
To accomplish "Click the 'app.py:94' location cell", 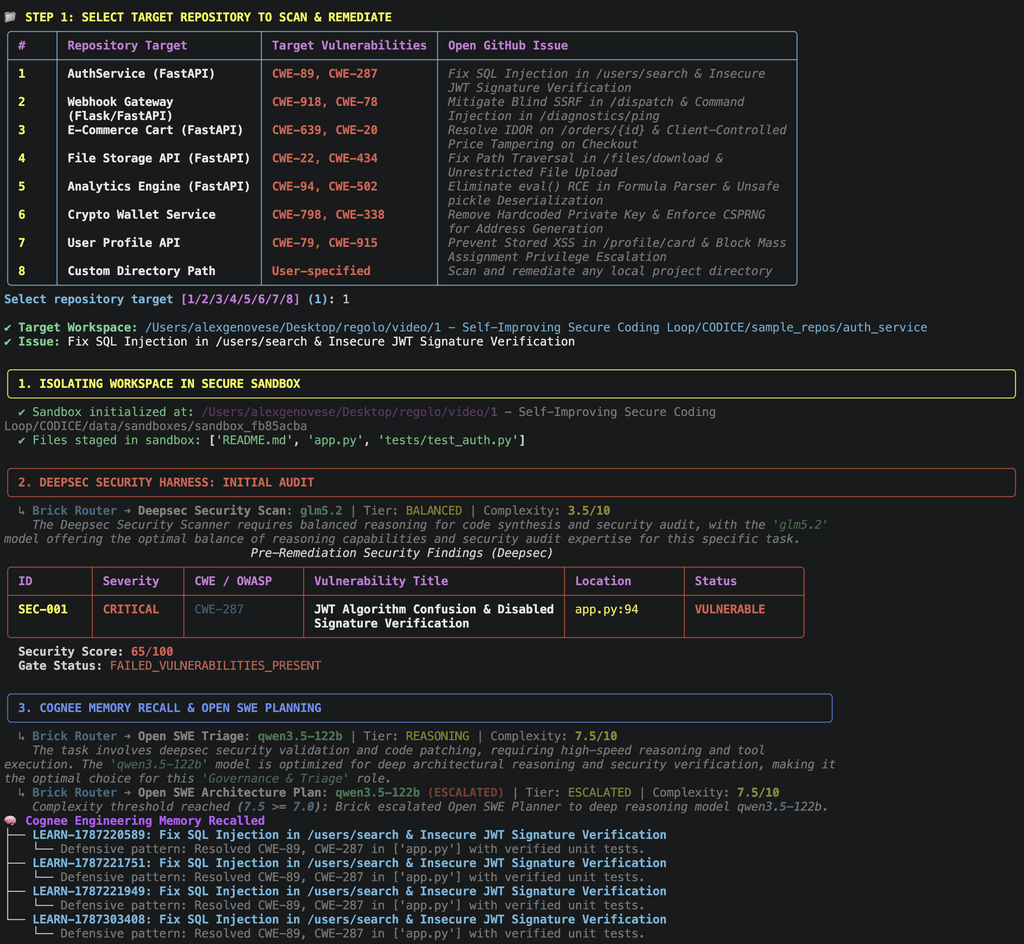I will coord(606,609).
